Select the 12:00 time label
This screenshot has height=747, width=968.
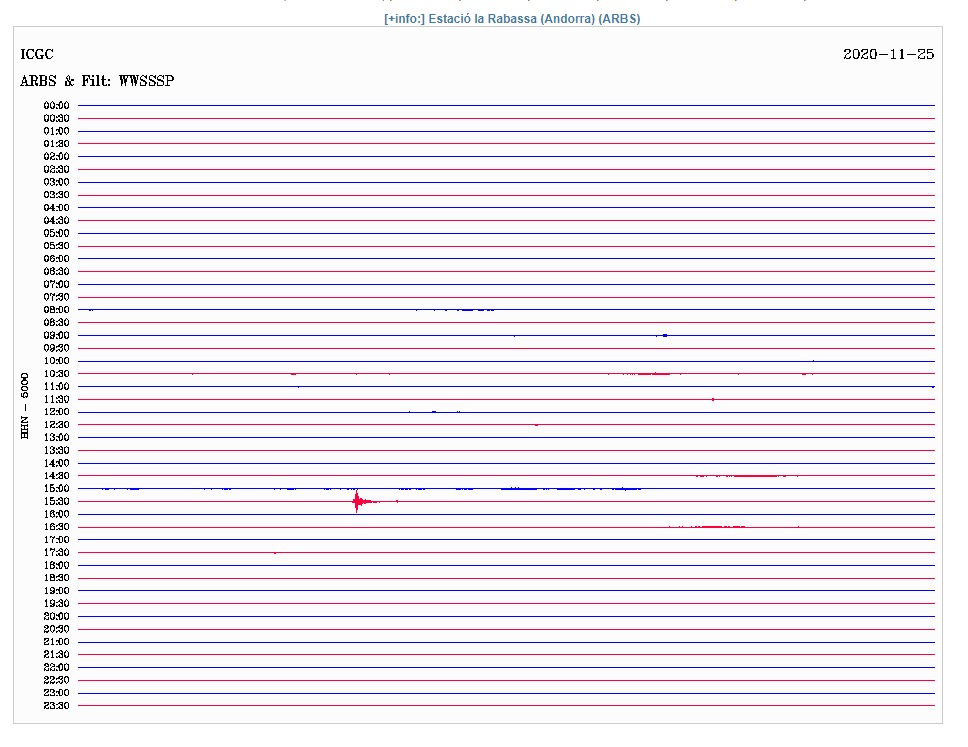tap(56, 412)
